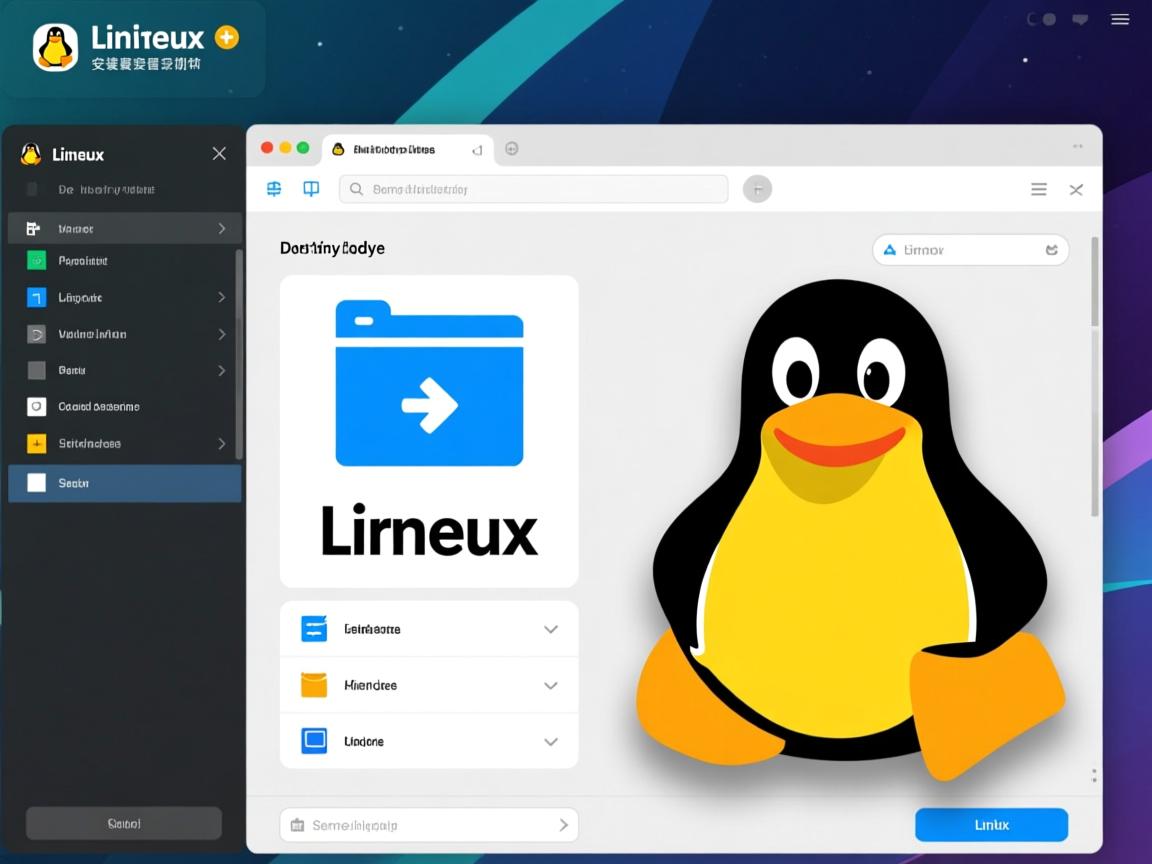The height and width of the screenshot is (864, 1152).
Task: Click the gray button at the bottom of the sidebar
Action: [x=122, y=823]
